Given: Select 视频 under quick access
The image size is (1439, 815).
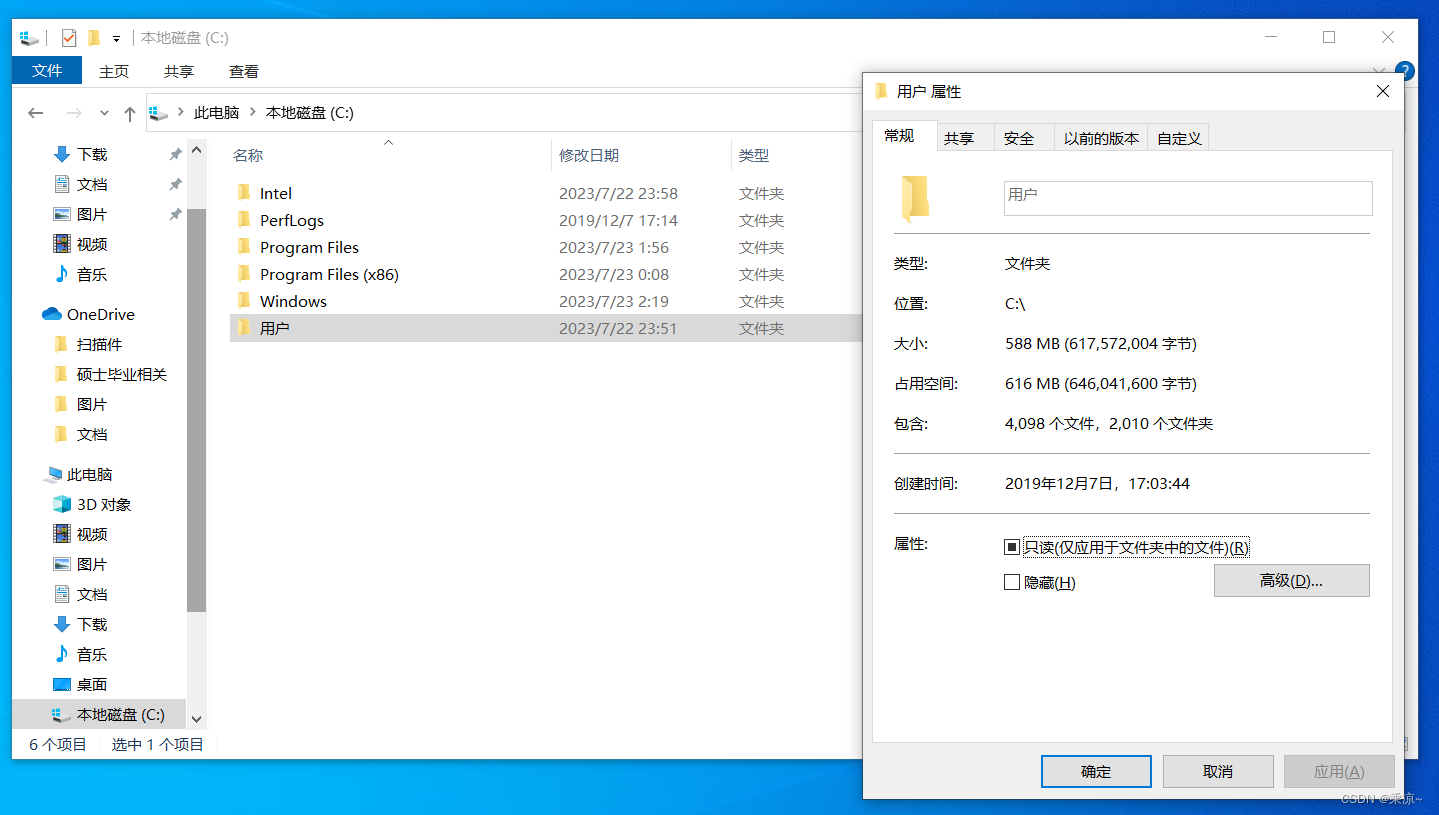Looking at the screenshot, I should (x=92, y=244).
